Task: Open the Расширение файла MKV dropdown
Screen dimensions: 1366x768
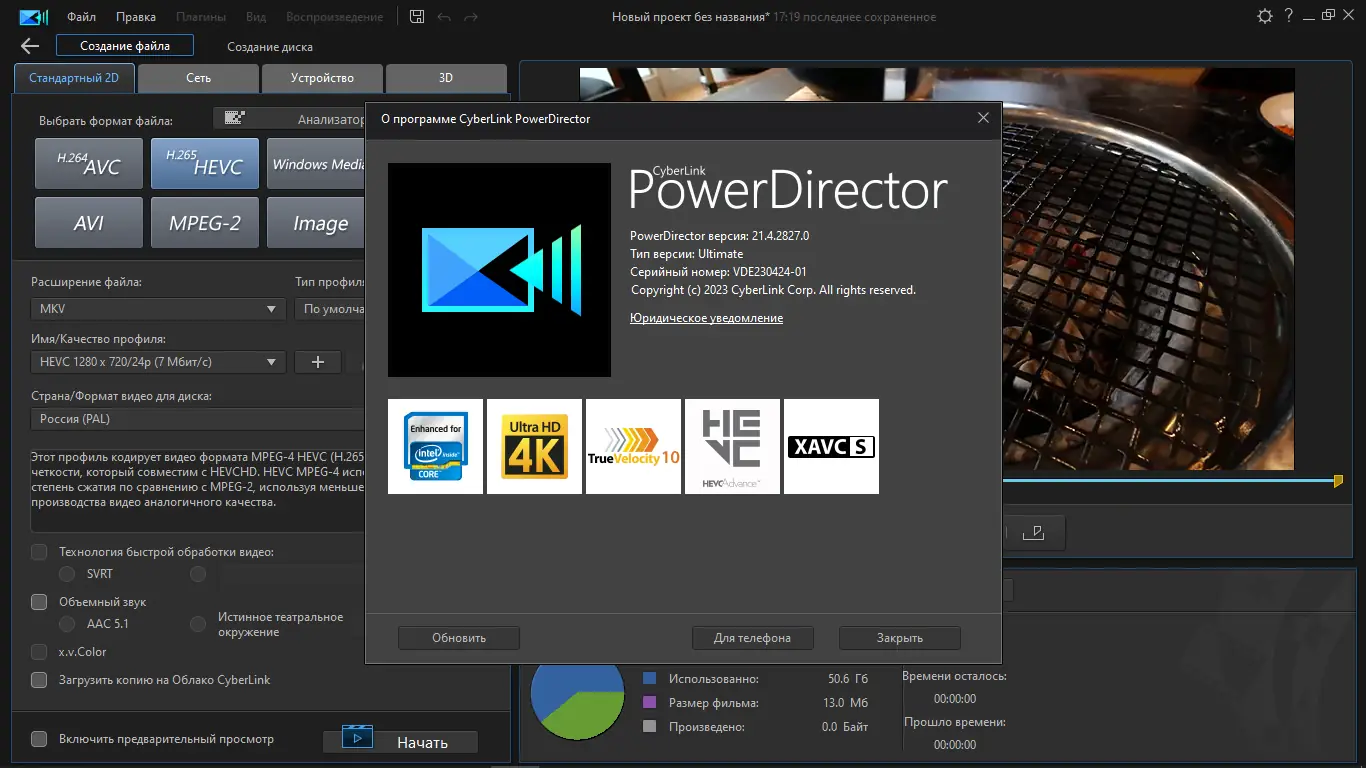Action: [x=157, y=309]
